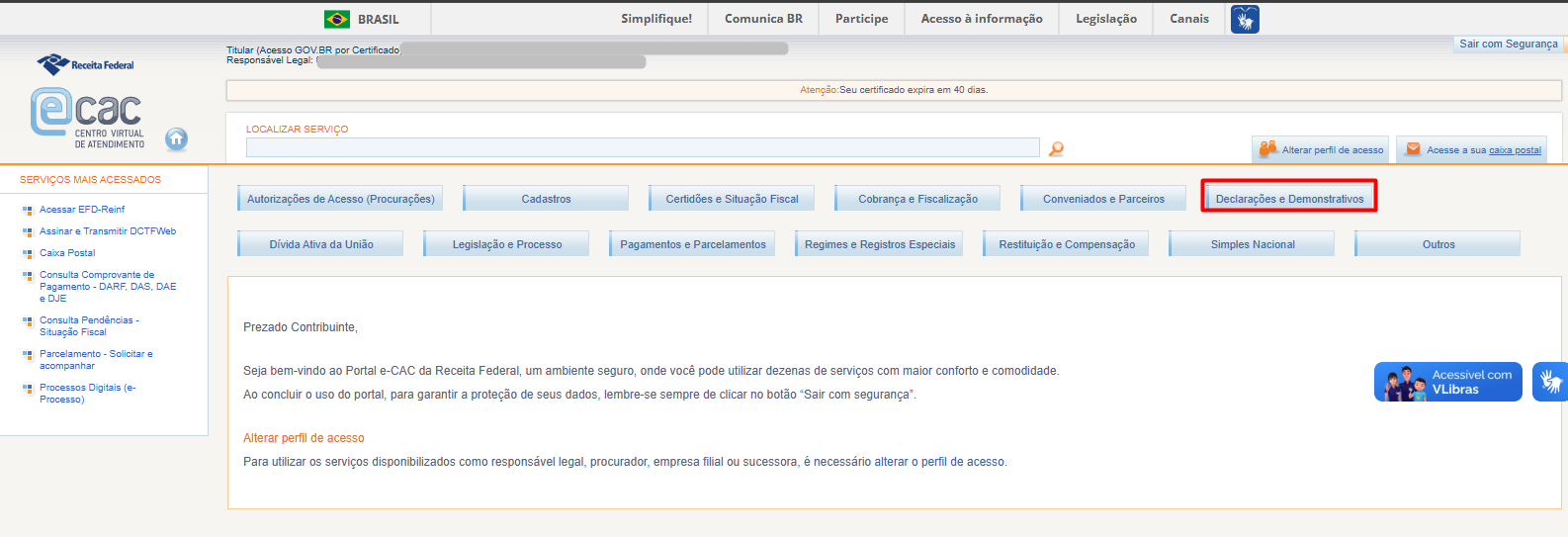Click the Brazil flag icon
Image resolution: width=1568 pixels, height=537 pixels.
click(x=337, y=19)
